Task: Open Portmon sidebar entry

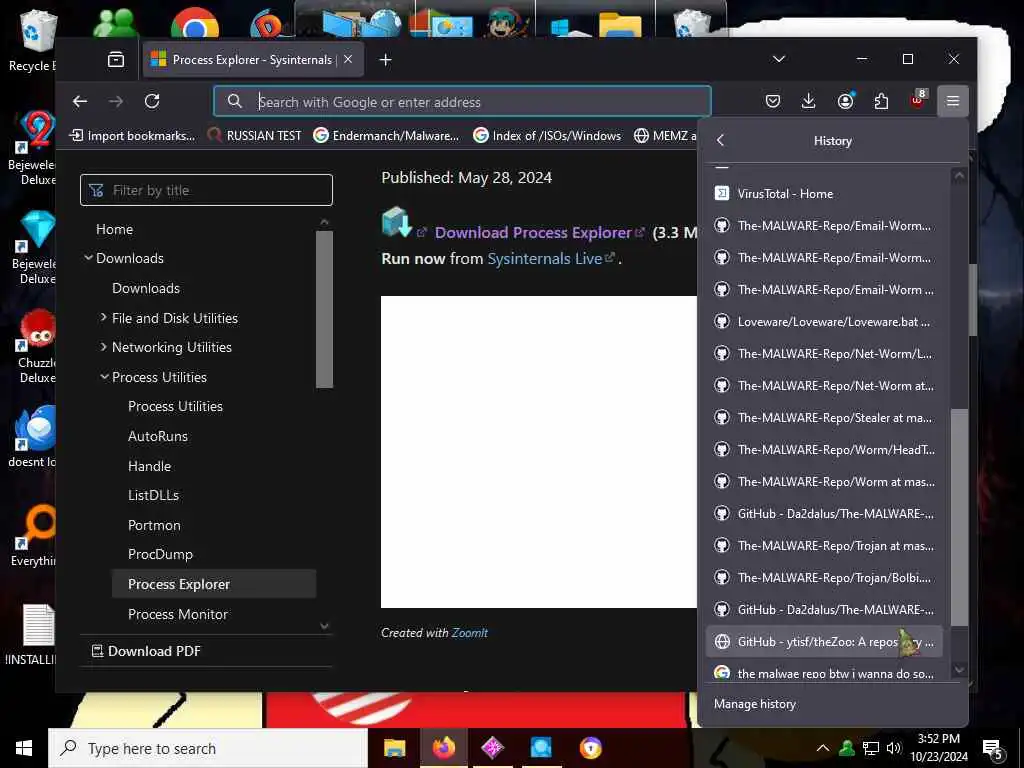Action: tap(154, 525)
